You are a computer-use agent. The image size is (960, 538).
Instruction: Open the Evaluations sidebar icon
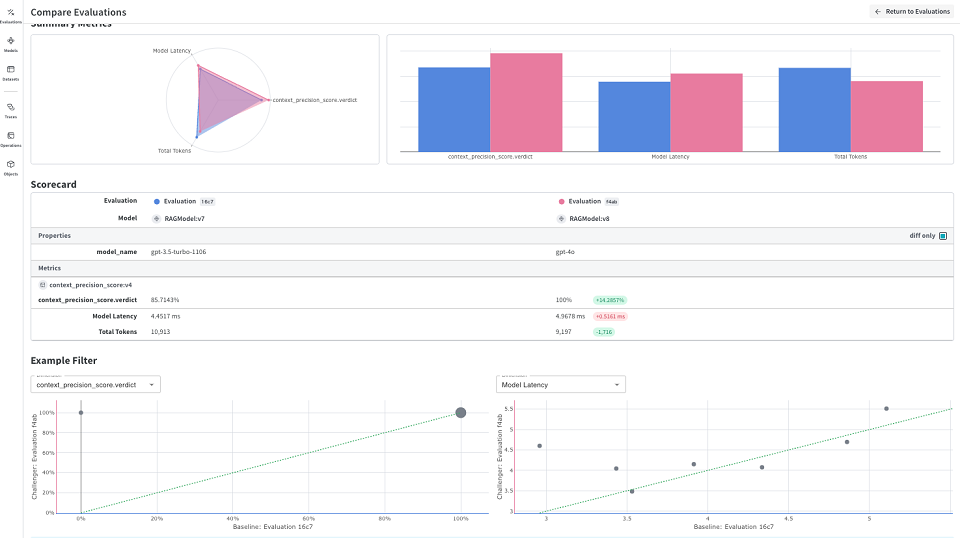[11, 13]
